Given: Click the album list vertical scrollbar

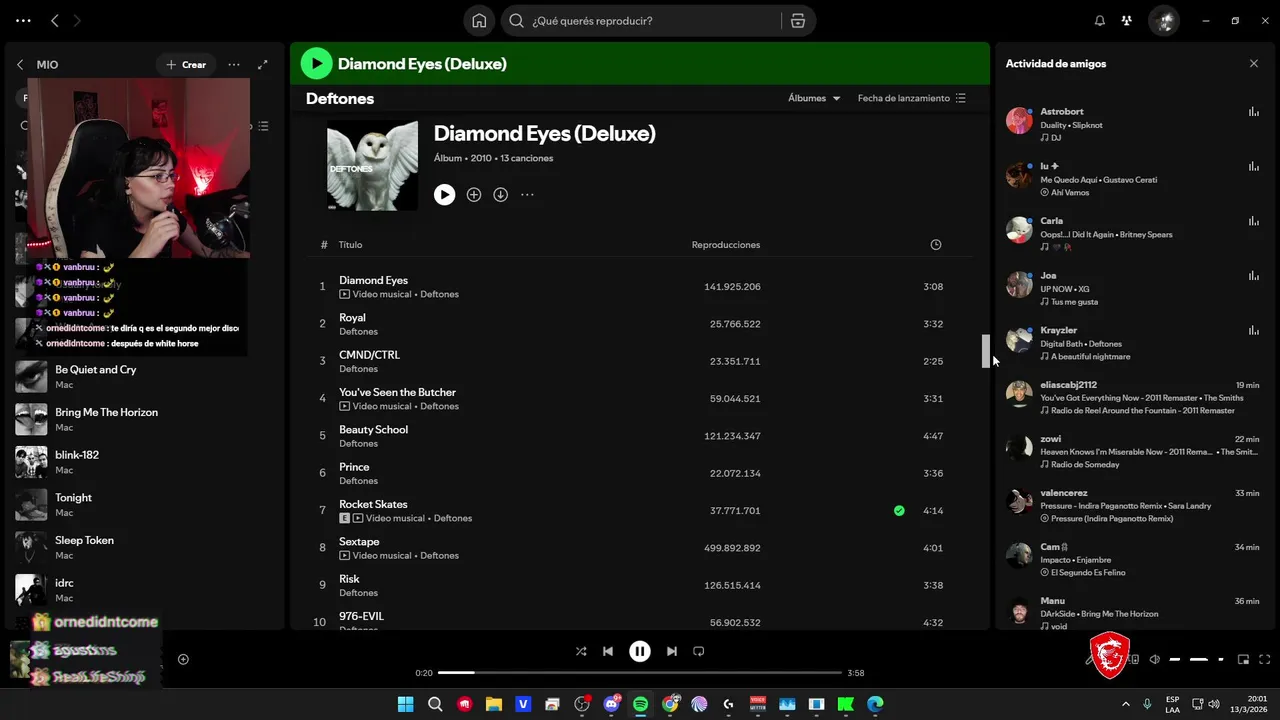Looking at the screenshot, I should point(985,351).
